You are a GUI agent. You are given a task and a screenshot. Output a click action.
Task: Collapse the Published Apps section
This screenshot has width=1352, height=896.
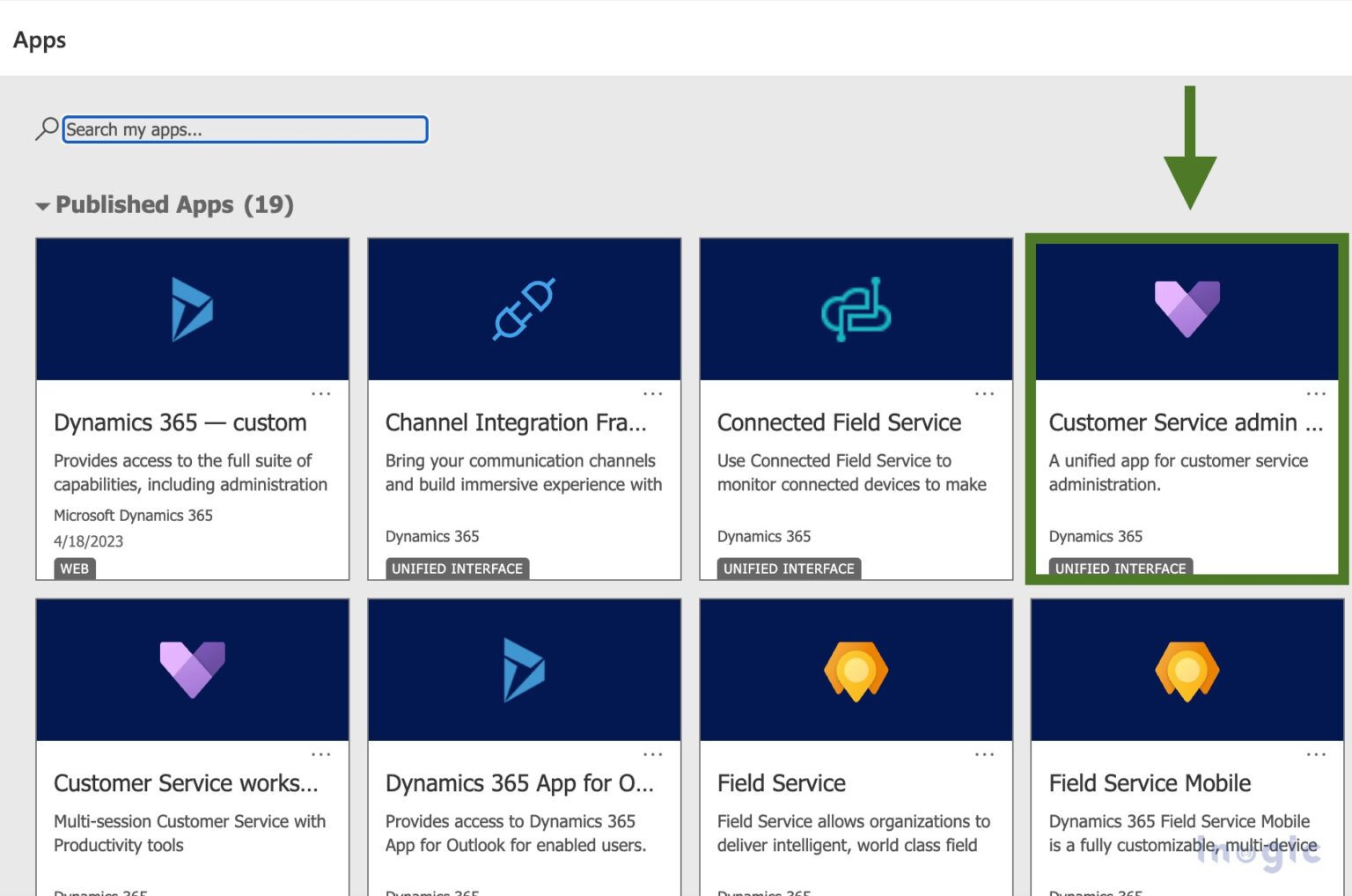click(x=43, y=205)
